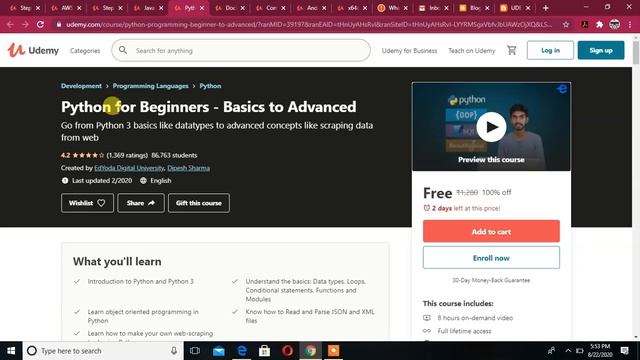Click the site padlock icon
The width and height of the screenshot is (640, 360).
[x=59, y=24]
